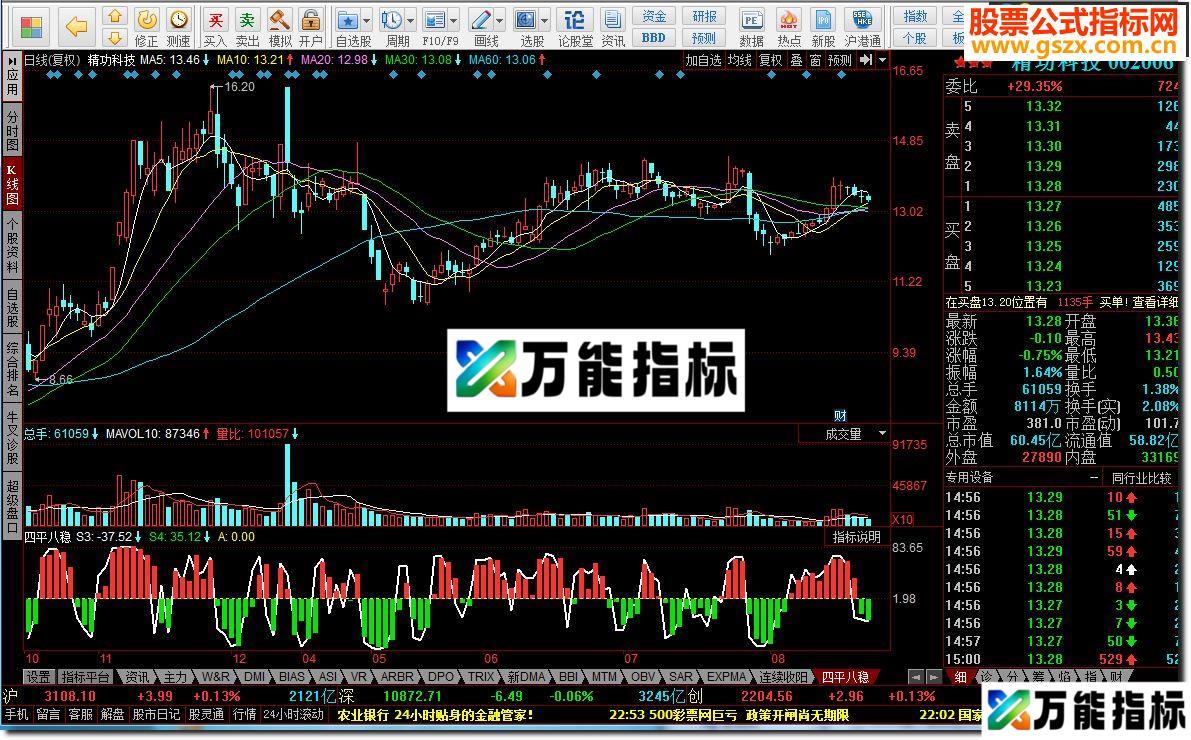Toggle the 叠 overlay option
The width and height of the screenshot is (1191, 740).
coord(796,59)
